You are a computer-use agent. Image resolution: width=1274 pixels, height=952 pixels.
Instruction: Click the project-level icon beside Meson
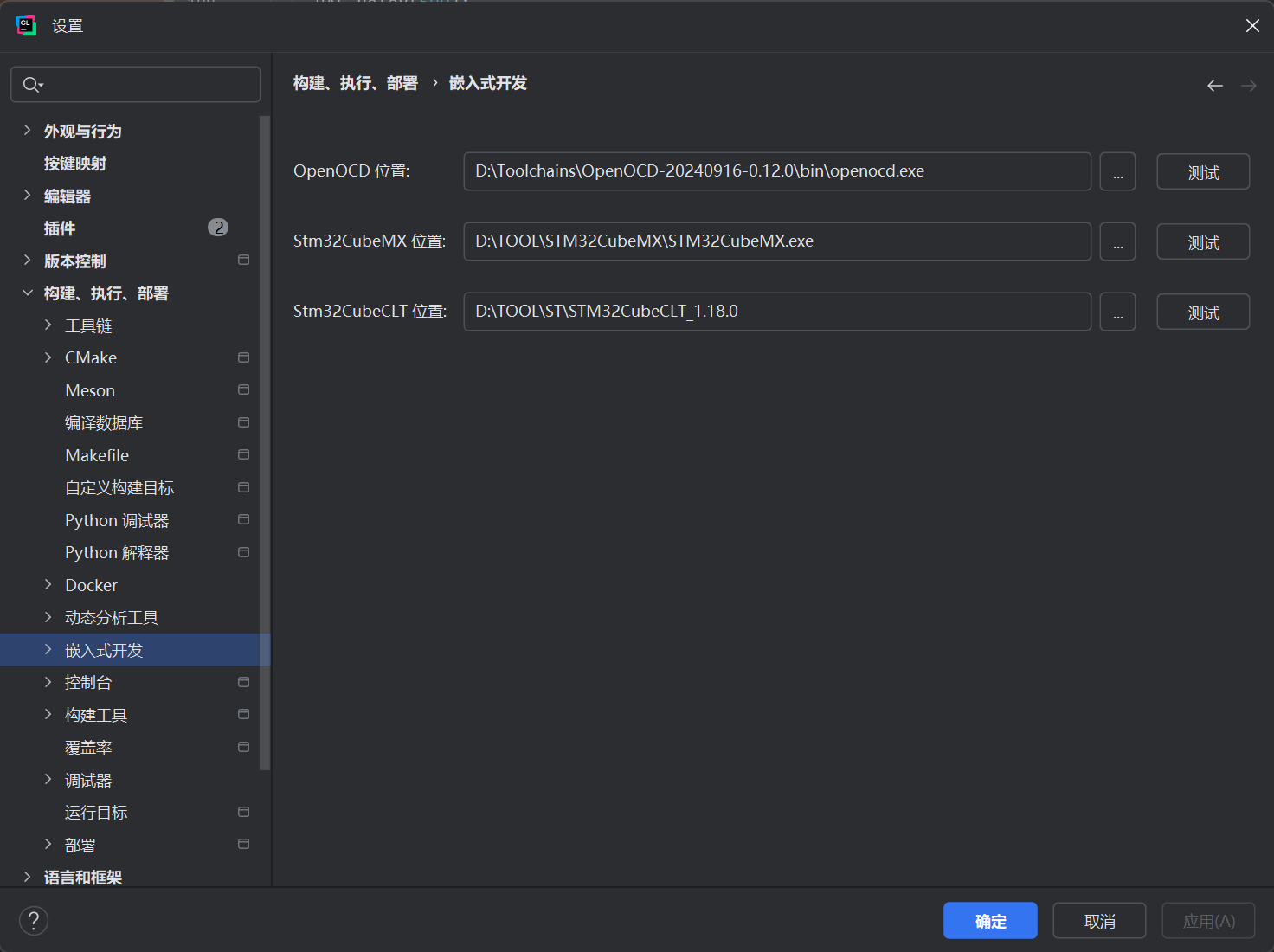point(243,389)
